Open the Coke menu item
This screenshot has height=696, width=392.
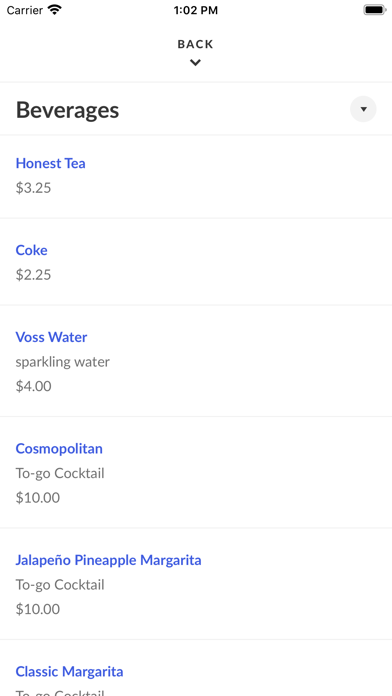[x=32, y=250]
